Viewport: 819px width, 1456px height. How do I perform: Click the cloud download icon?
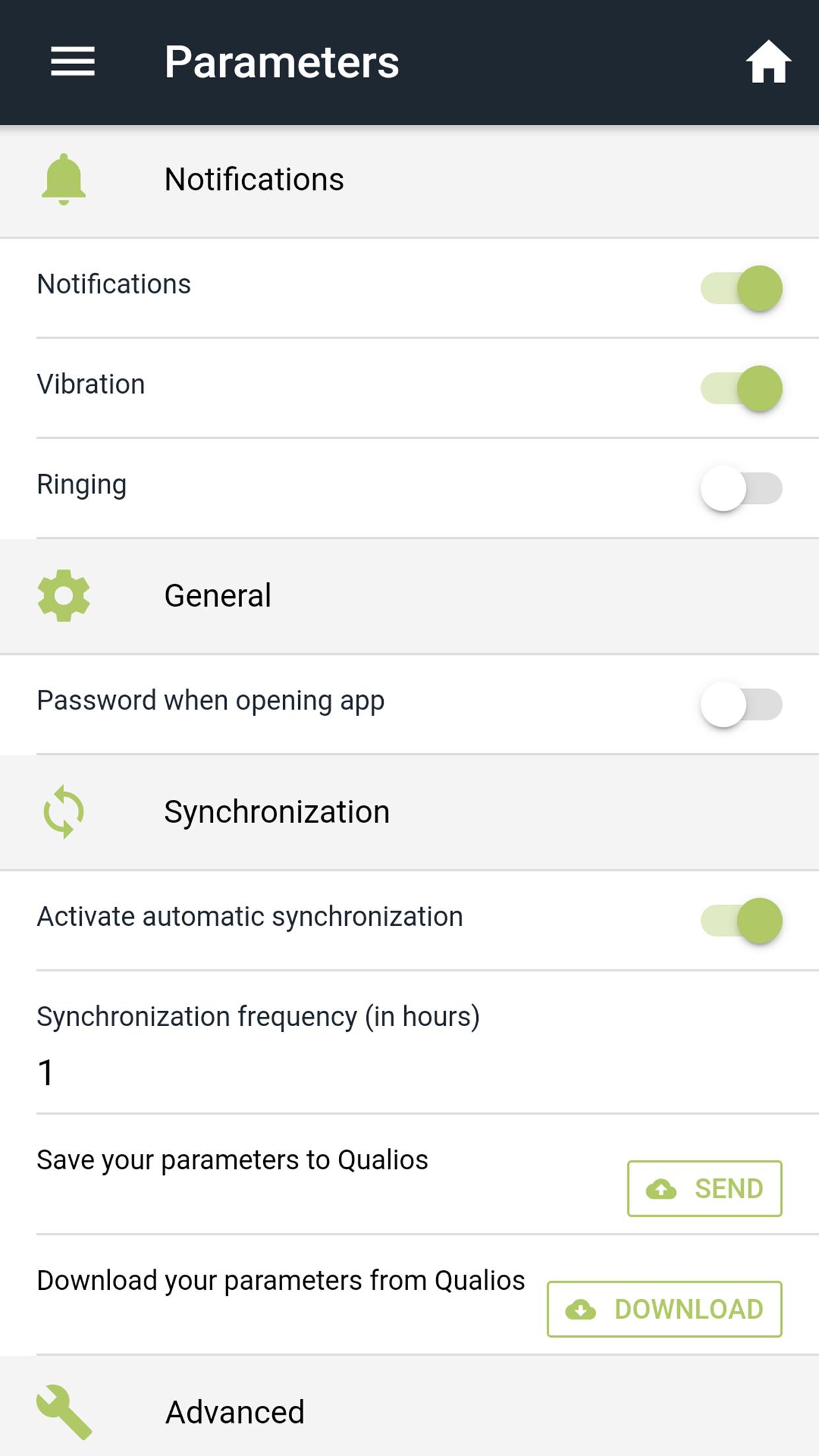coord(581,1310)
